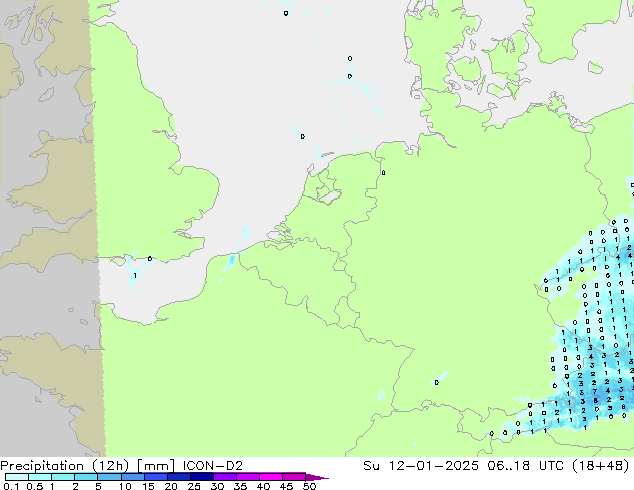Click the "Precipitation" title word
Viewport: 634px width, 490px height.
pos(42,466)
